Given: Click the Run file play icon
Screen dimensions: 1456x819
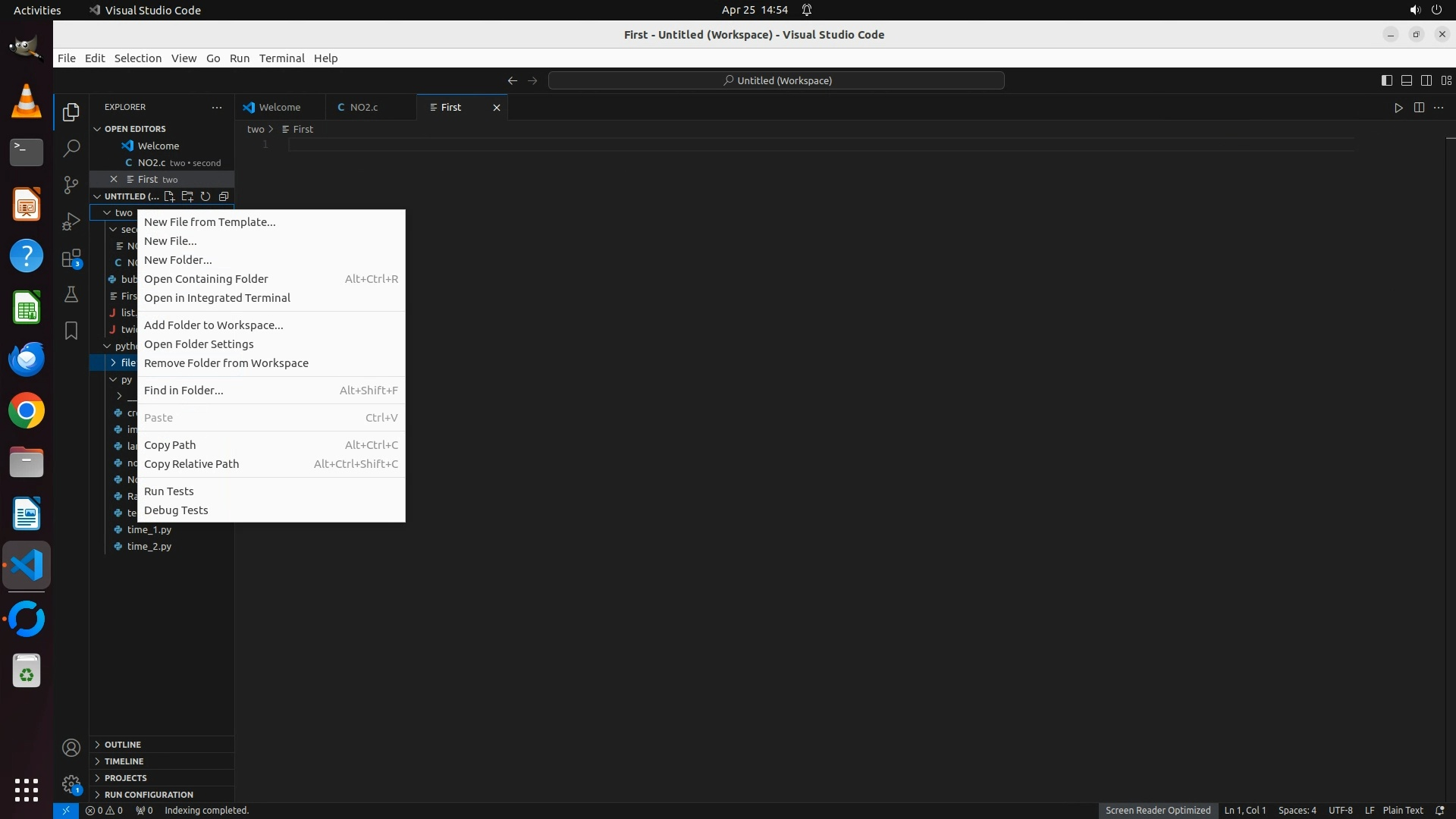Looking at the screenshot, I should pyautogui.click(x=1398, y=108).
